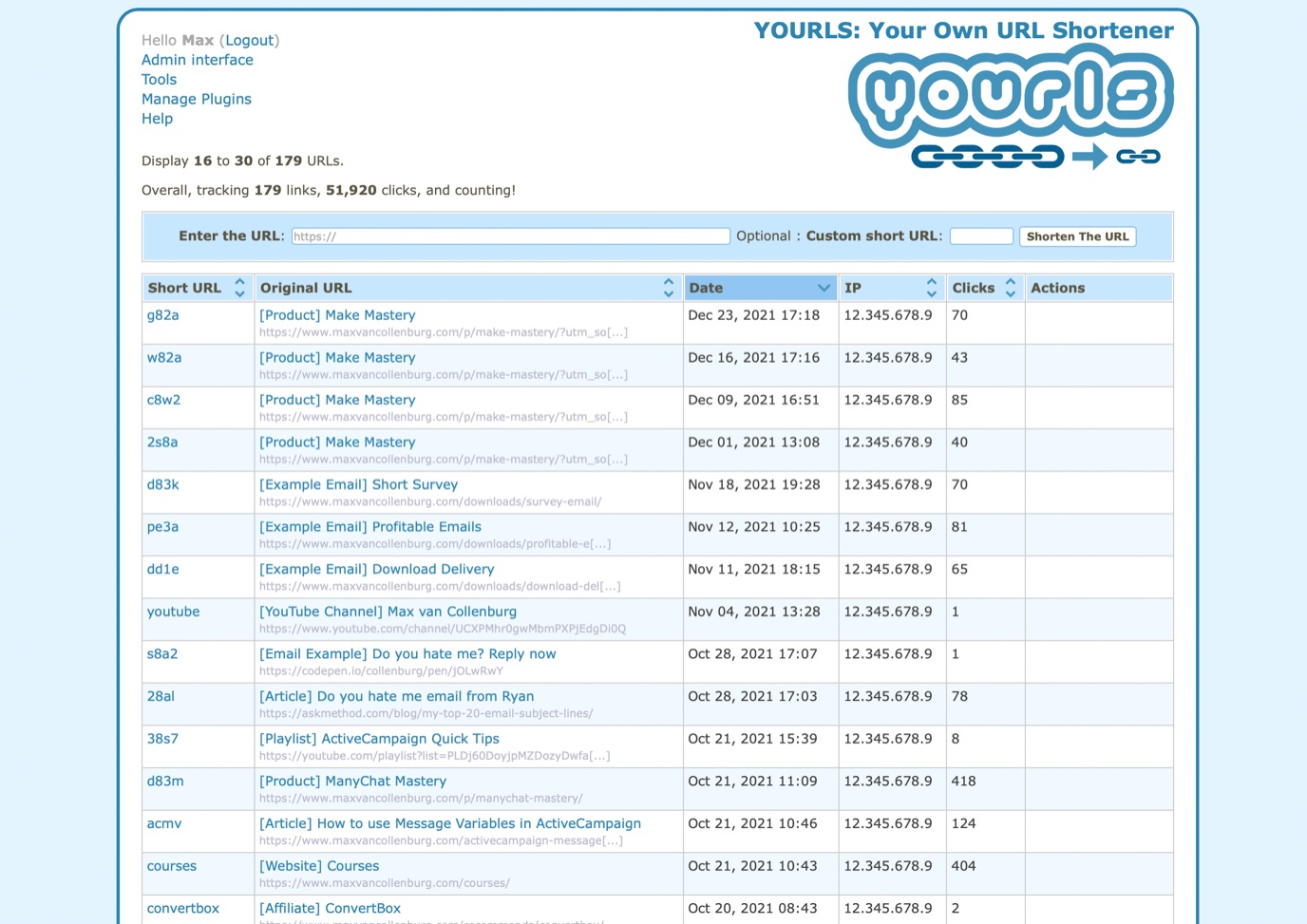The image size is (1307, 924).
Task: Open Message Variables in ActiveCampaign article link
Action: tap(450, 823)
